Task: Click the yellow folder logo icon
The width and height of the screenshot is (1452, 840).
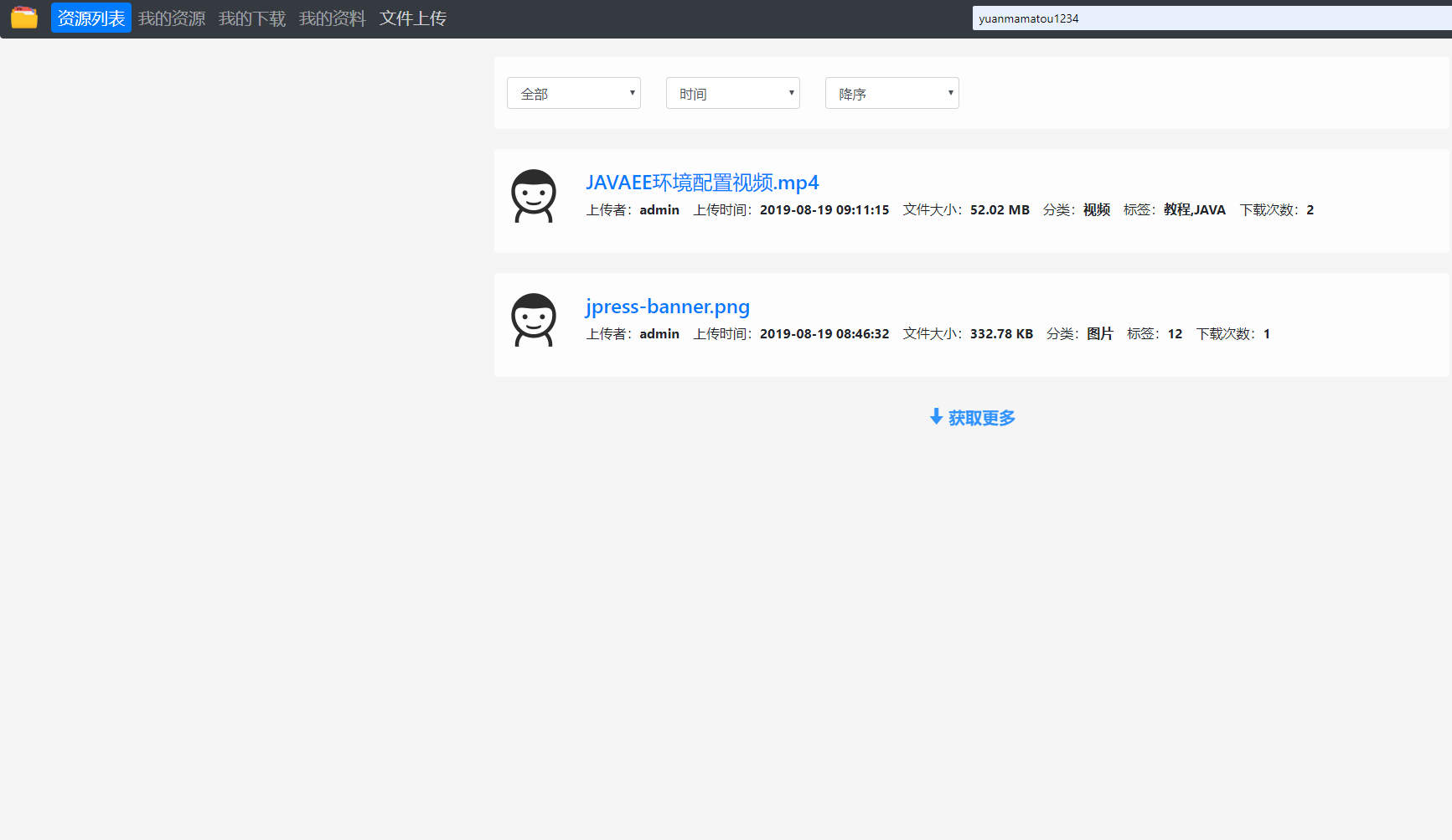Action: click(24, 17)
